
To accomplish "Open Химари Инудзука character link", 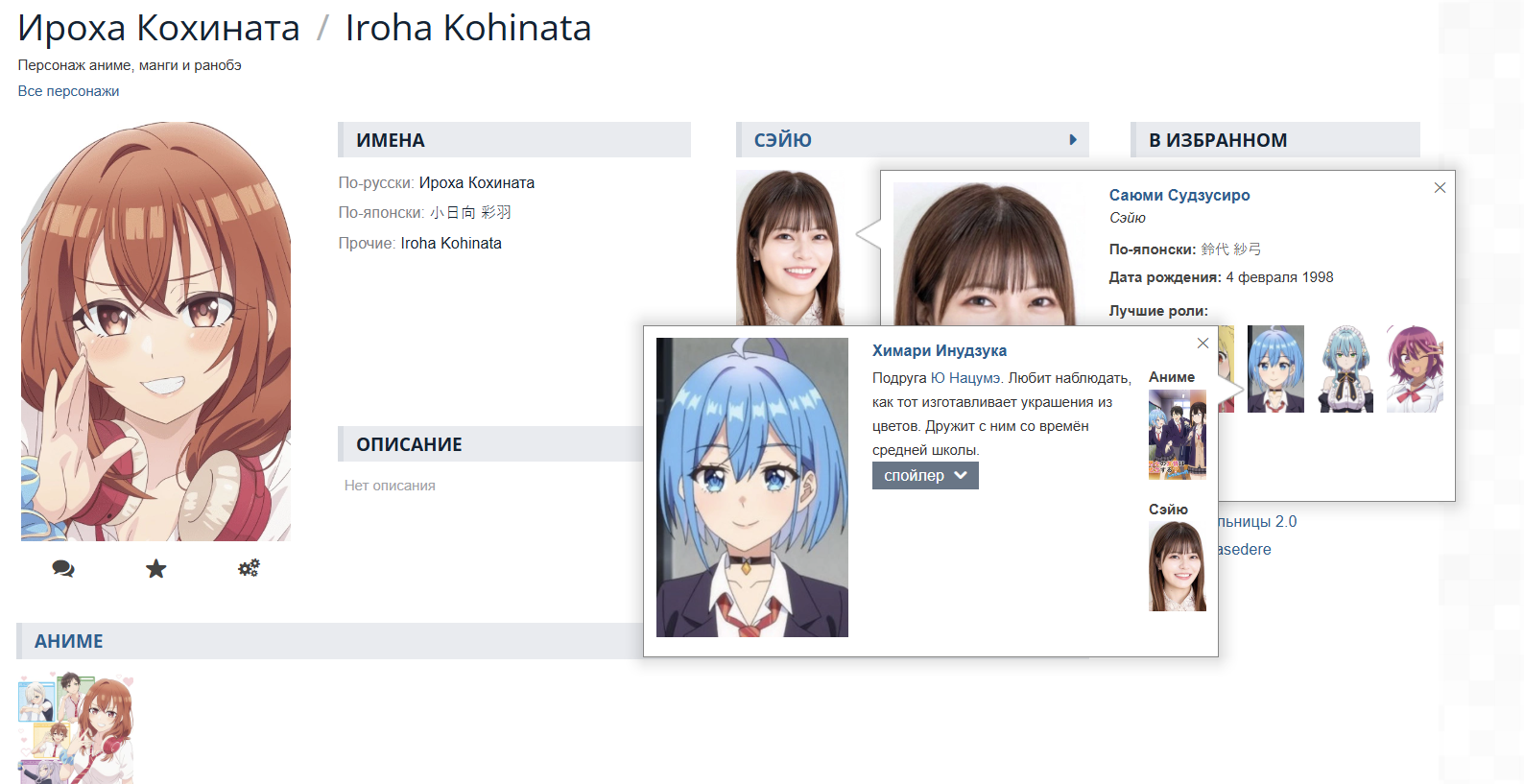I will pos(940,351).
